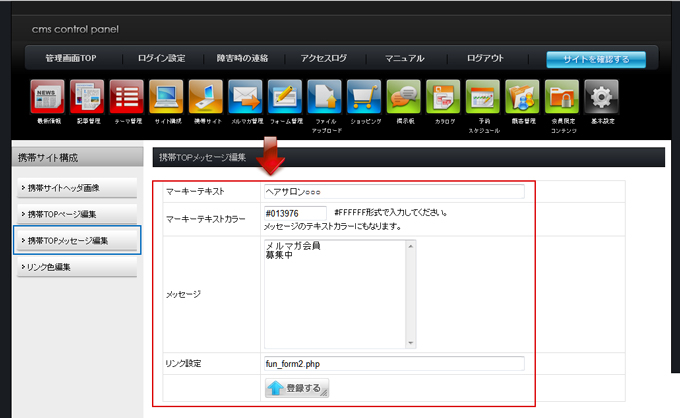
Task: Click the message textarea scrollbar down arrow
Action: coord(411,342)
